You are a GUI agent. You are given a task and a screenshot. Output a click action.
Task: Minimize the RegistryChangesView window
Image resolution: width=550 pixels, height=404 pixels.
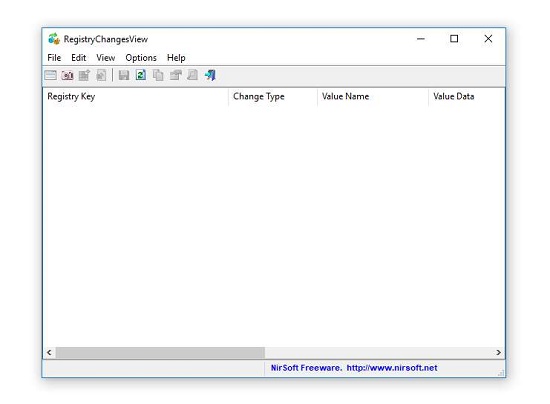point(421,39)
